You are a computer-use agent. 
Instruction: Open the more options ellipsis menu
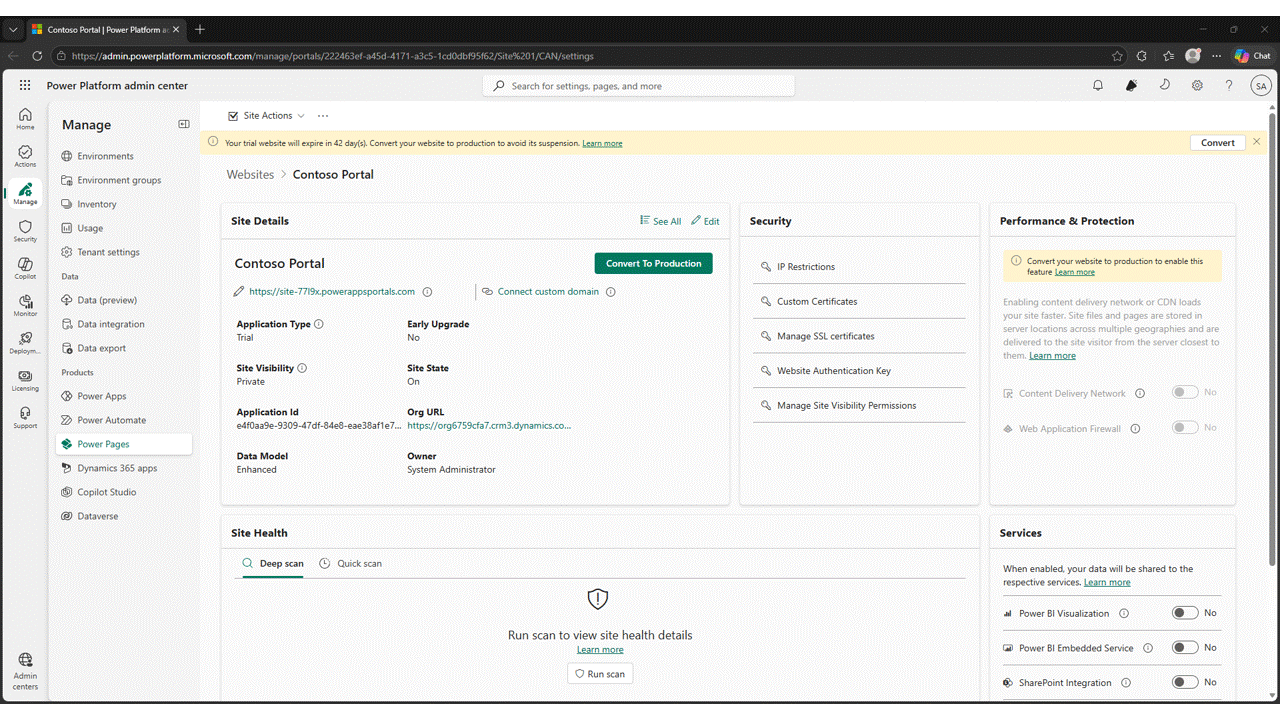click(322, 116)
